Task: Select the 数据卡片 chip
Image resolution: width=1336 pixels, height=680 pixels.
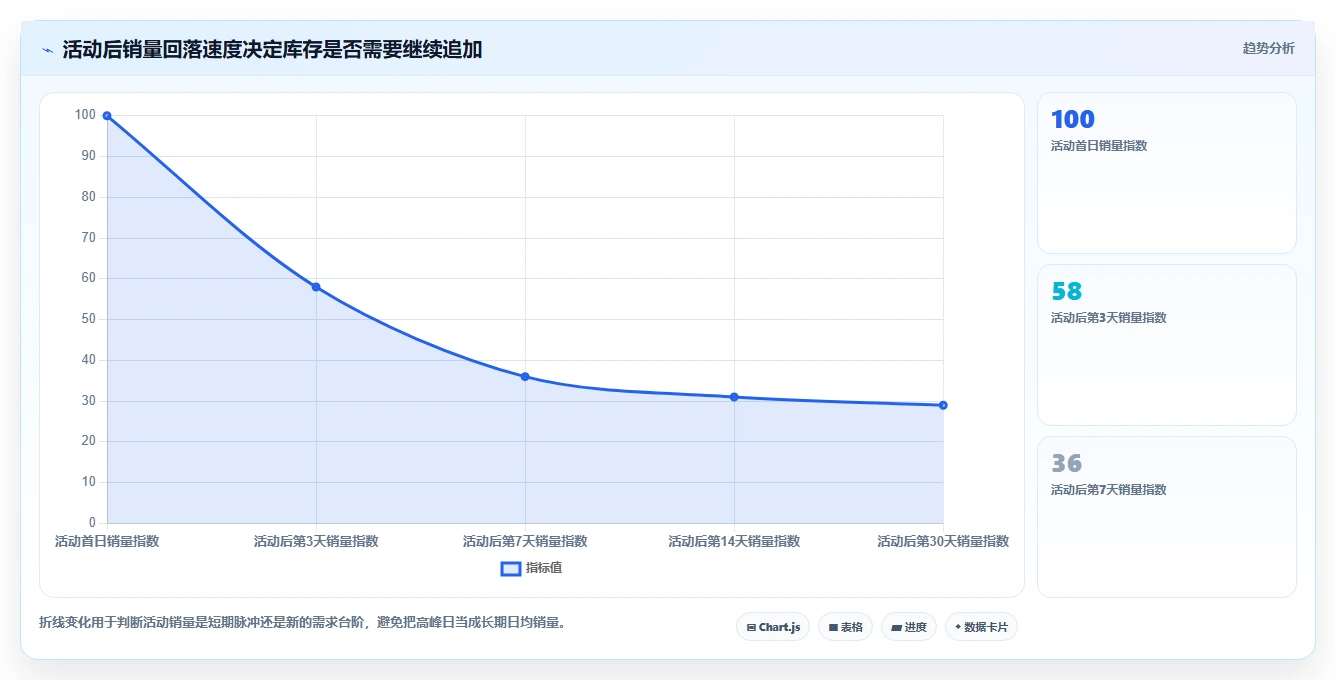Action: [981, 627]
